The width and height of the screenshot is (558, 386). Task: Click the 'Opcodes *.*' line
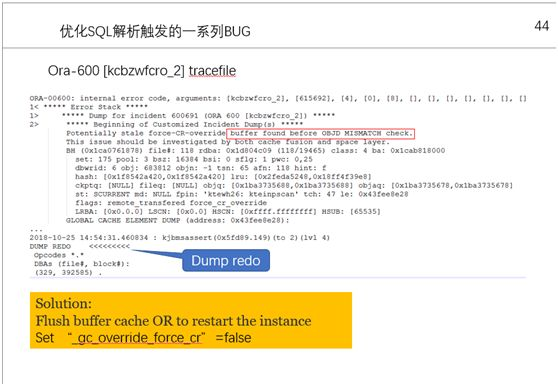click(x=59, y=255)
